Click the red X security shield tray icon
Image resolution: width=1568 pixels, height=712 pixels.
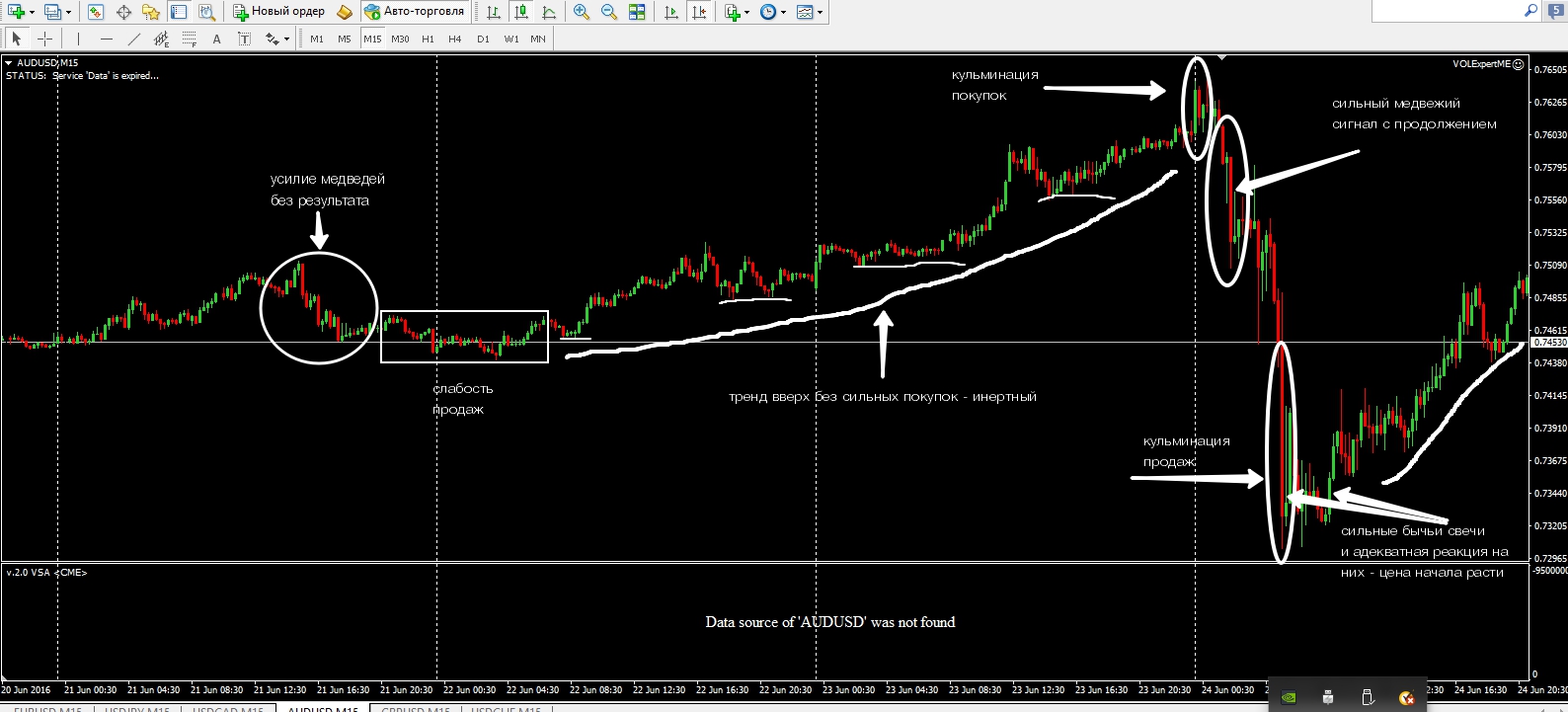tap(1407, 697)
